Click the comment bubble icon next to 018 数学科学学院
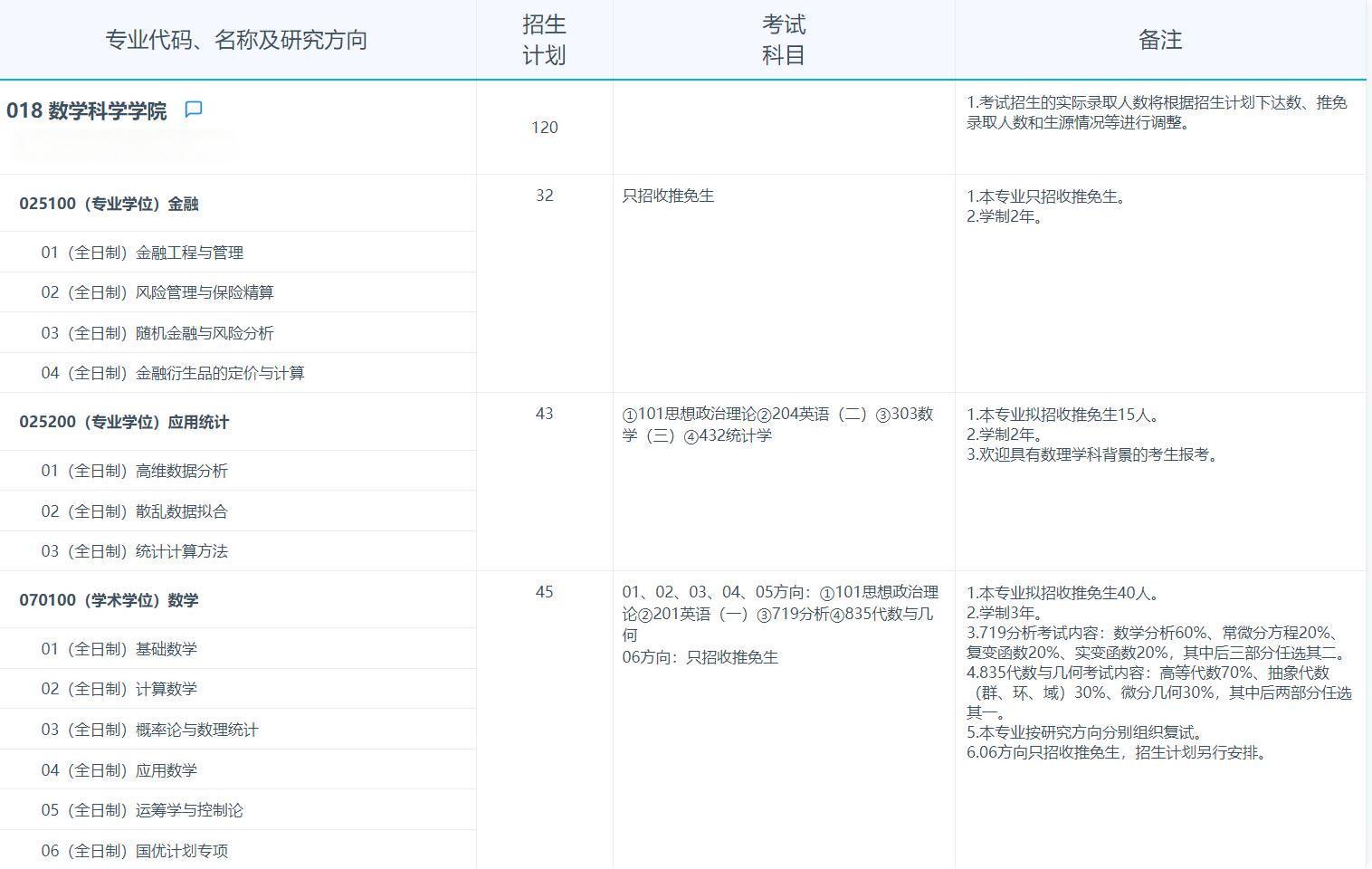The width and height of the screenshot is (1372, 869). [194, 109]
